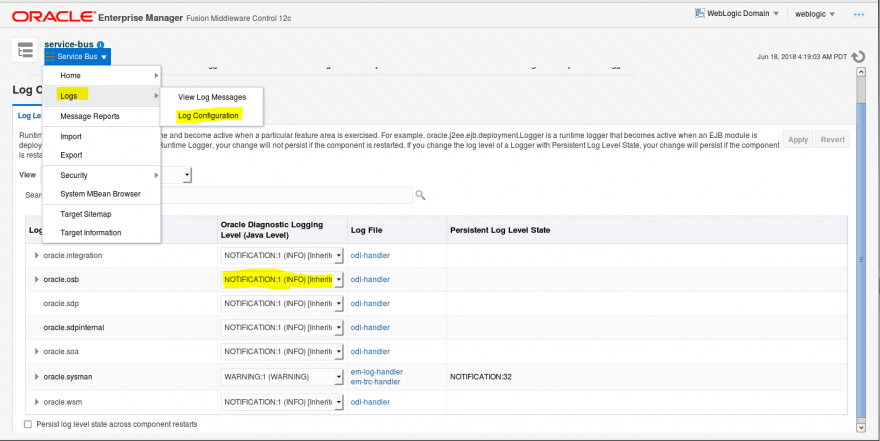Open odl-handler link for oracle.integration
Viewport: 880px width, 441px height.
pyautogui.click(x=370, y=255)
